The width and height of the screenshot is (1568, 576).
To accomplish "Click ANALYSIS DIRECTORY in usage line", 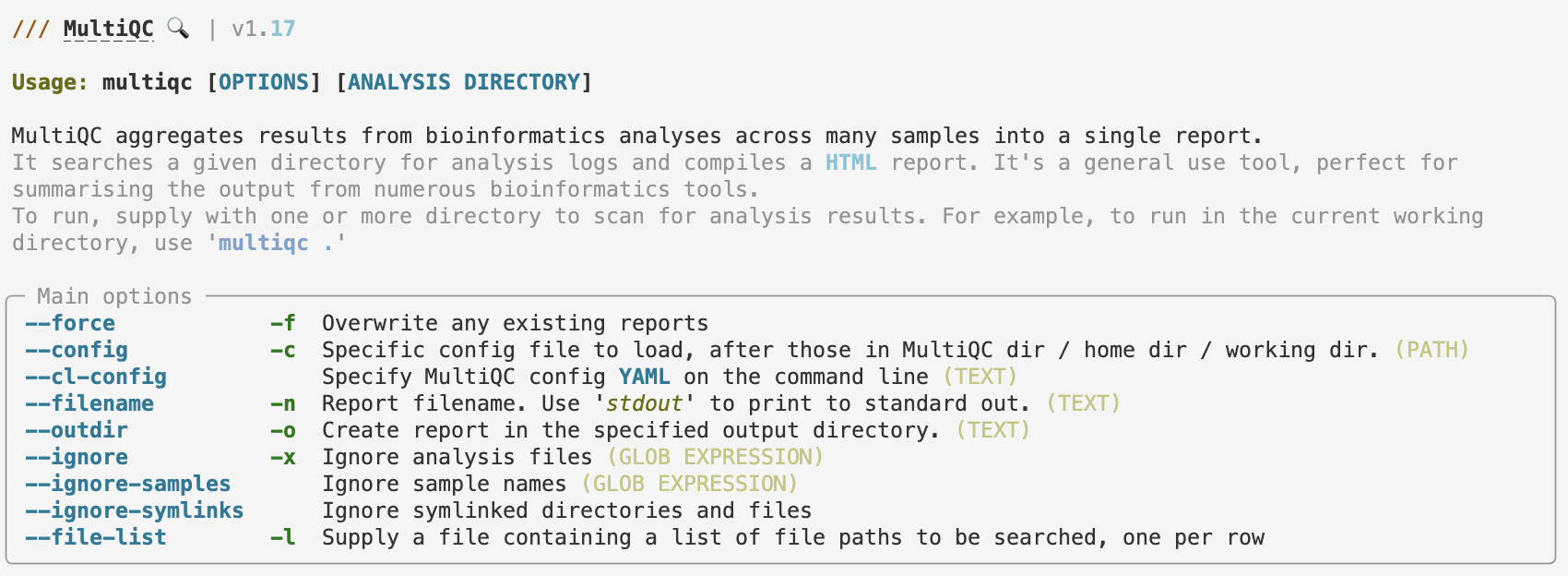I will (464, 82).
